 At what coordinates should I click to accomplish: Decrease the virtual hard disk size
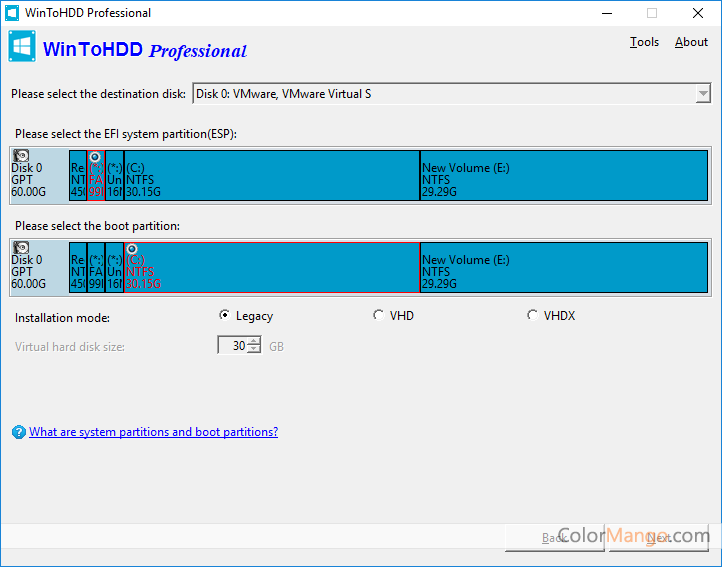pyautogui.click(x=254, y=350)
